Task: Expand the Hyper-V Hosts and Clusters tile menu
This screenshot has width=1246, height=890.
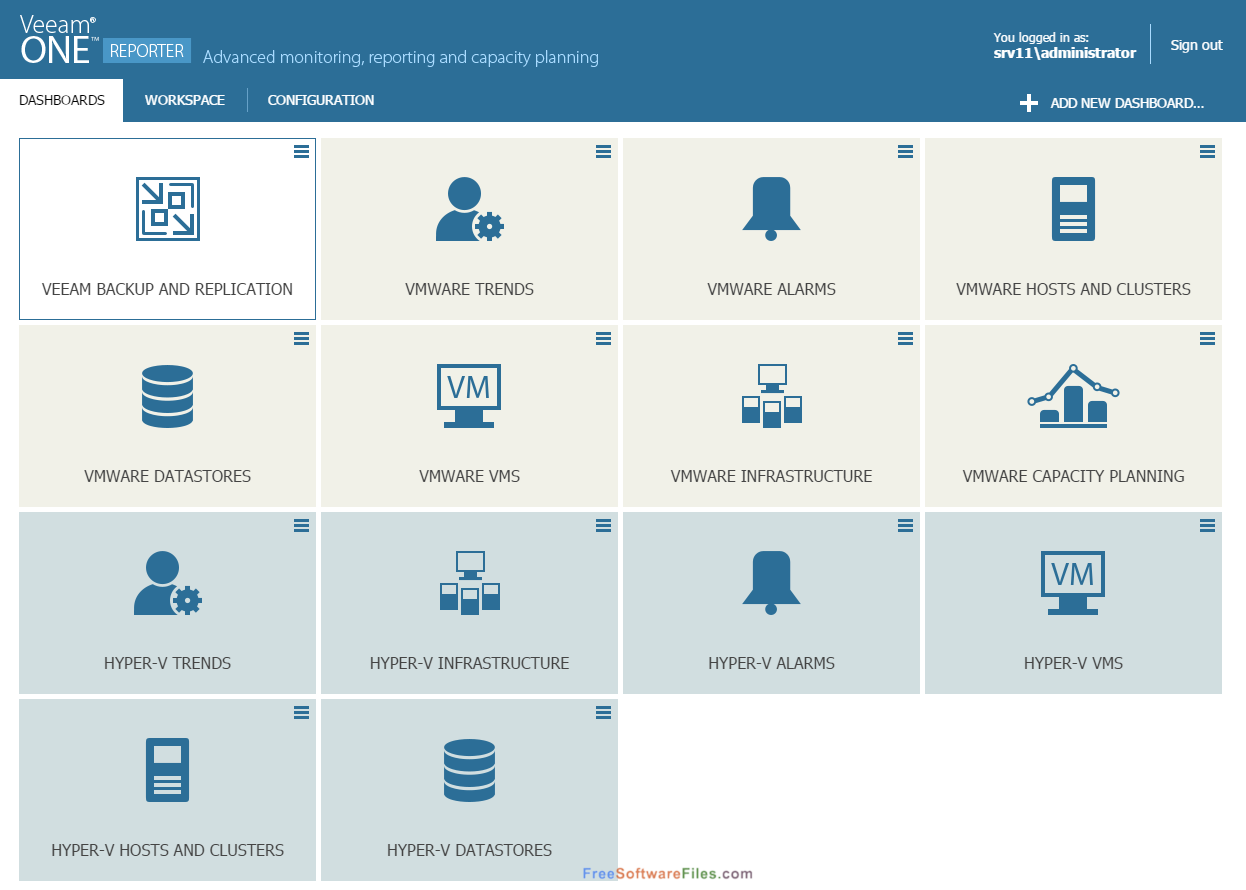Action: [301, 712]
